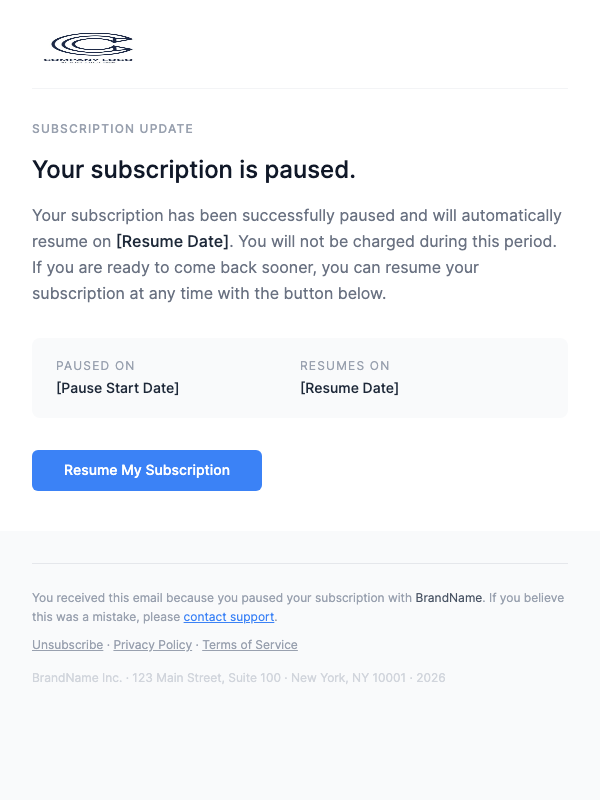This screenshot has width=600, height=800.
Task: Click the PAUSED ON column header
Action: [95, 366]
